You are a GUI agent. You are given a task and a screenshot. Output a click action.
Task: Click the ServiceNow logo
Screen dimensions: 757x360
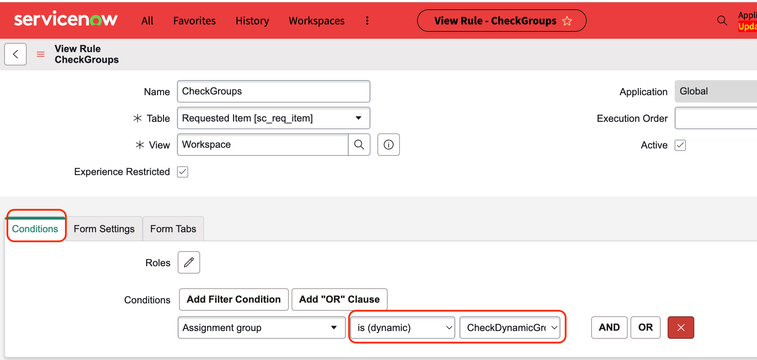point(66,20)
